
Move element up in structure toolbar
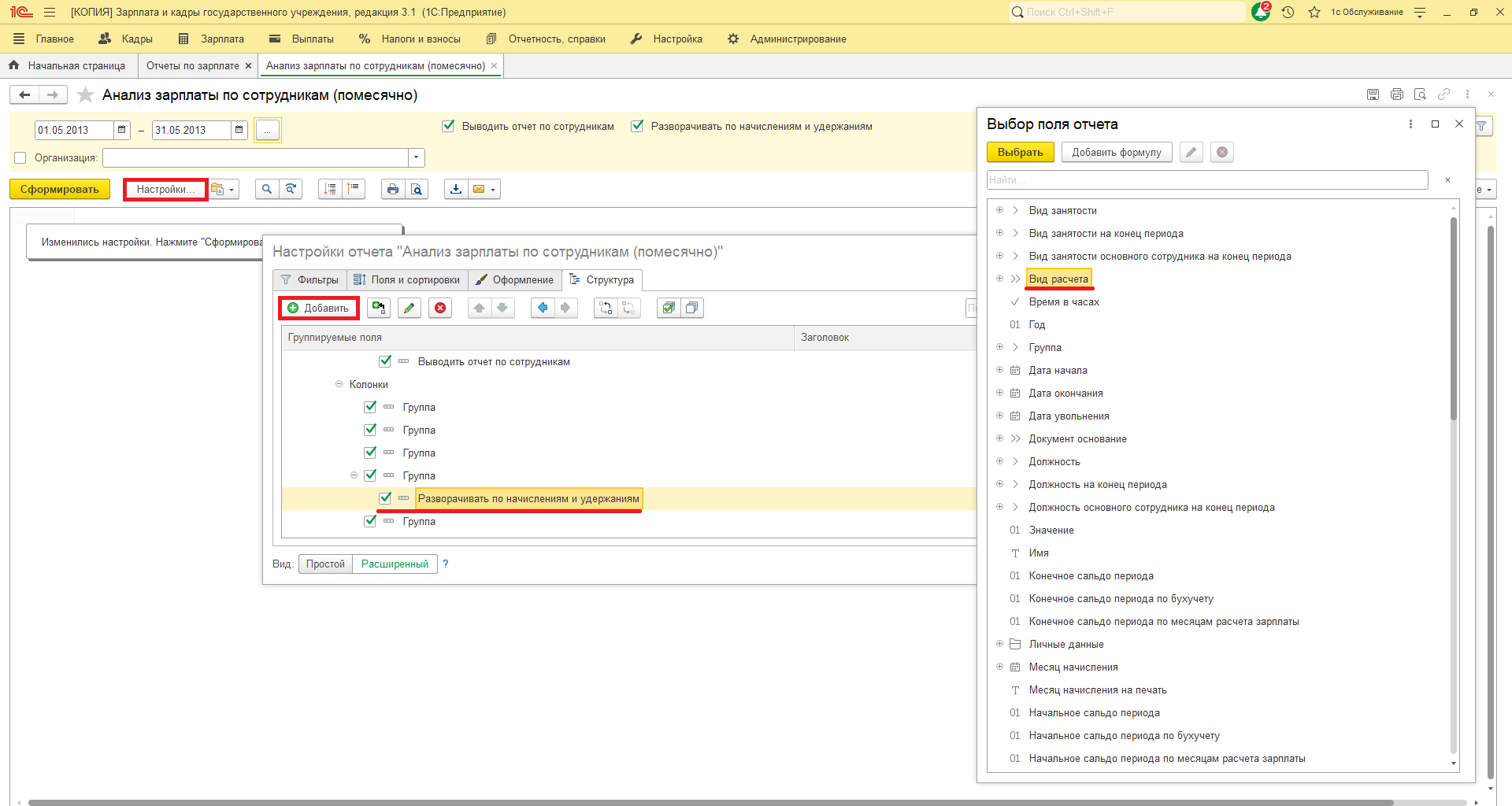[x=480, y=308]
